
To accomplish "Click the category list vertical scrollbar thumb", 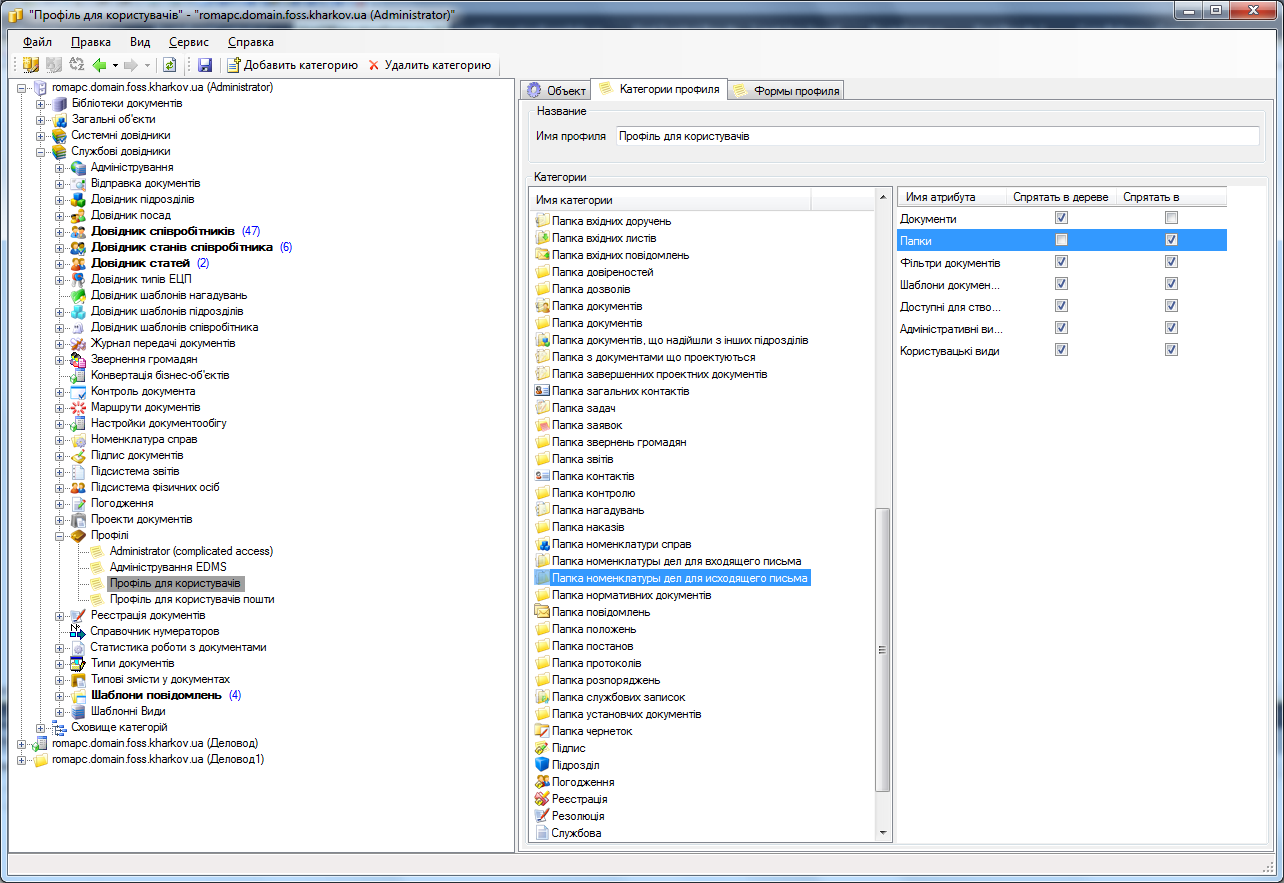I will click(882, 650).
